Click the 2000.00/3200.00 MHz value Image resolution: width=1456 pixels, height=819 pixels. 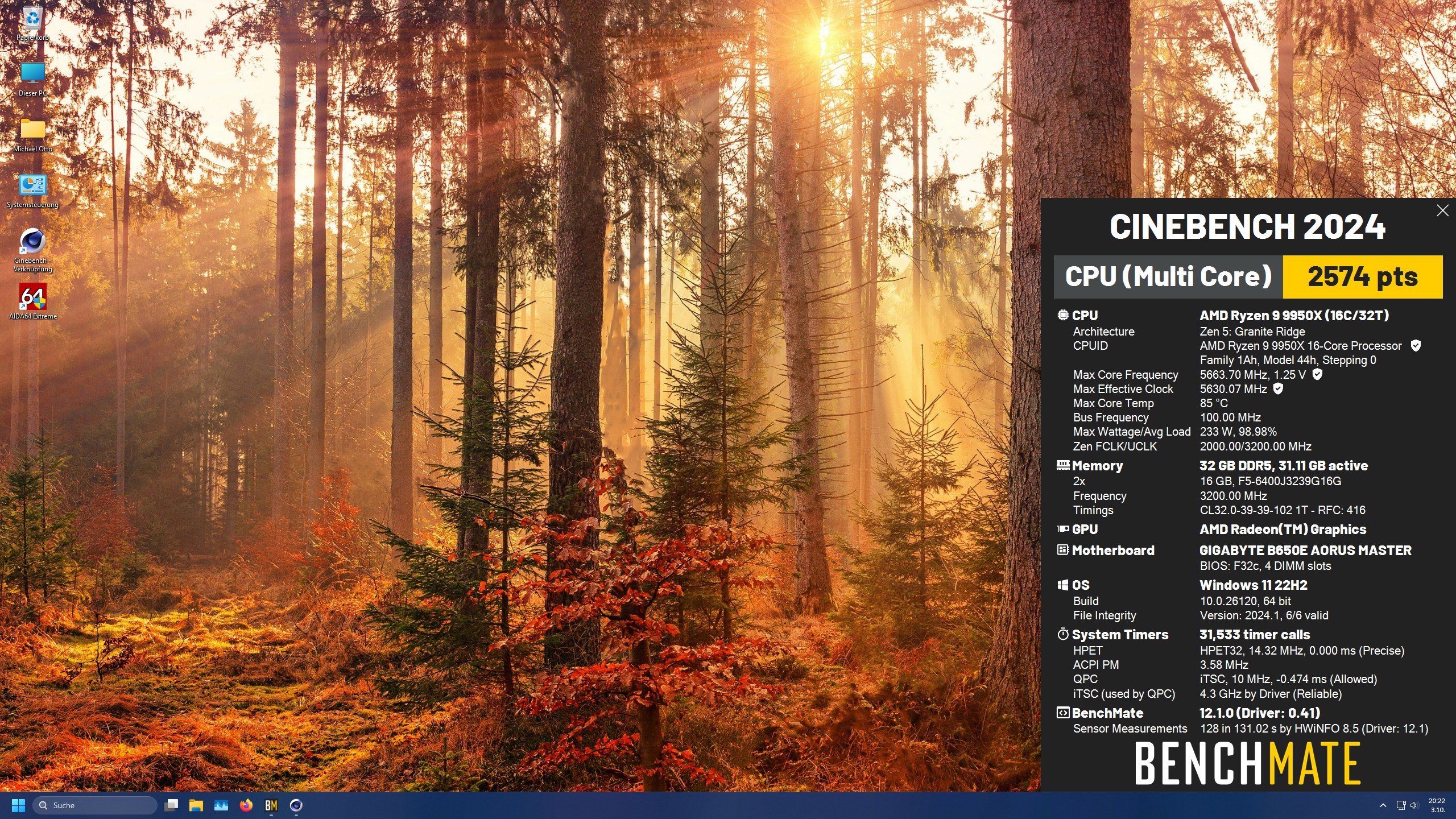pyautogui.click(x=1256, y=446)
